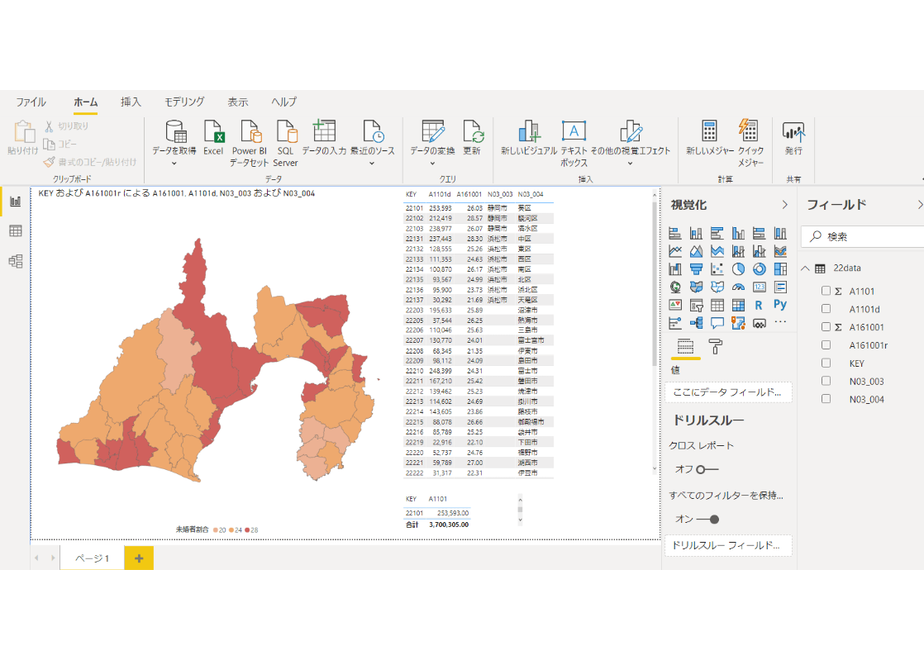Select the line chart visual

click(x=675, y=252)
